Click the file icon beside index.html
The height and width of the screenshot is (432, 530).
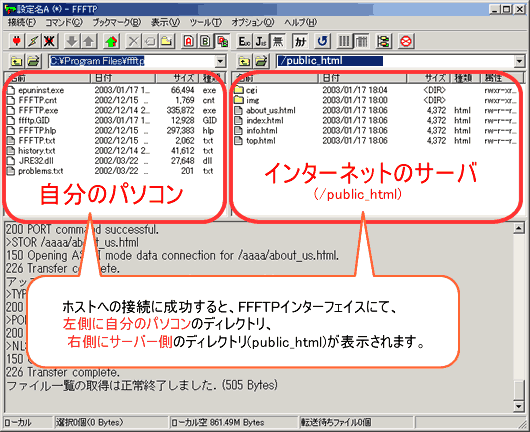[x=239, y=120]
